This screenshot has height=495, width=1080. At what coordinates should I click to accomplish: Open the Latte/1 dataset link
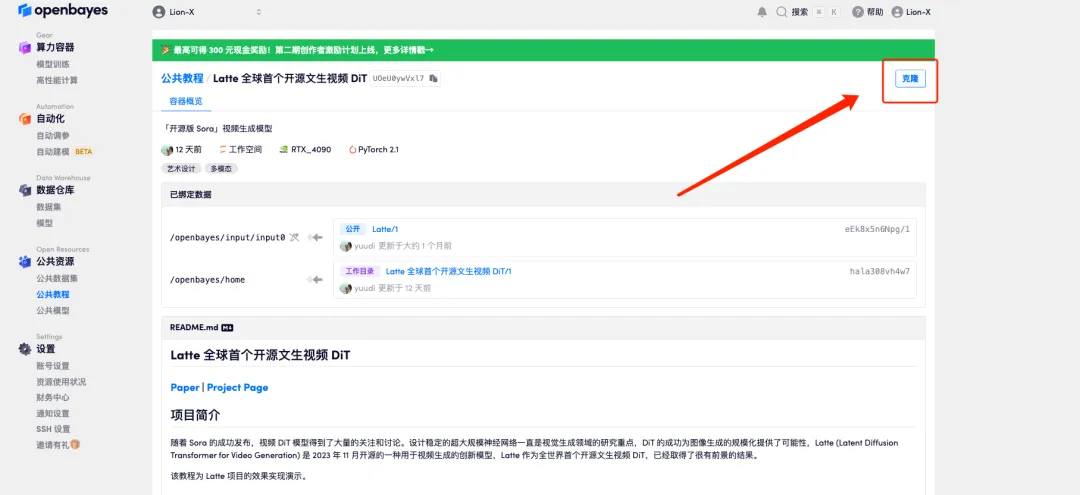point(385,229)
